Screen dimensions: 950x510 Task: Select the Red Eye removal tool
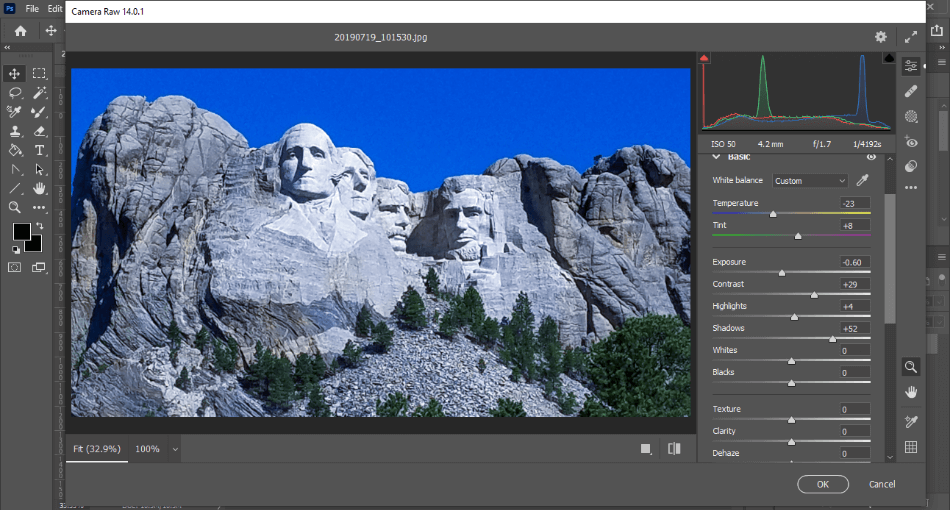coord(911,142)
